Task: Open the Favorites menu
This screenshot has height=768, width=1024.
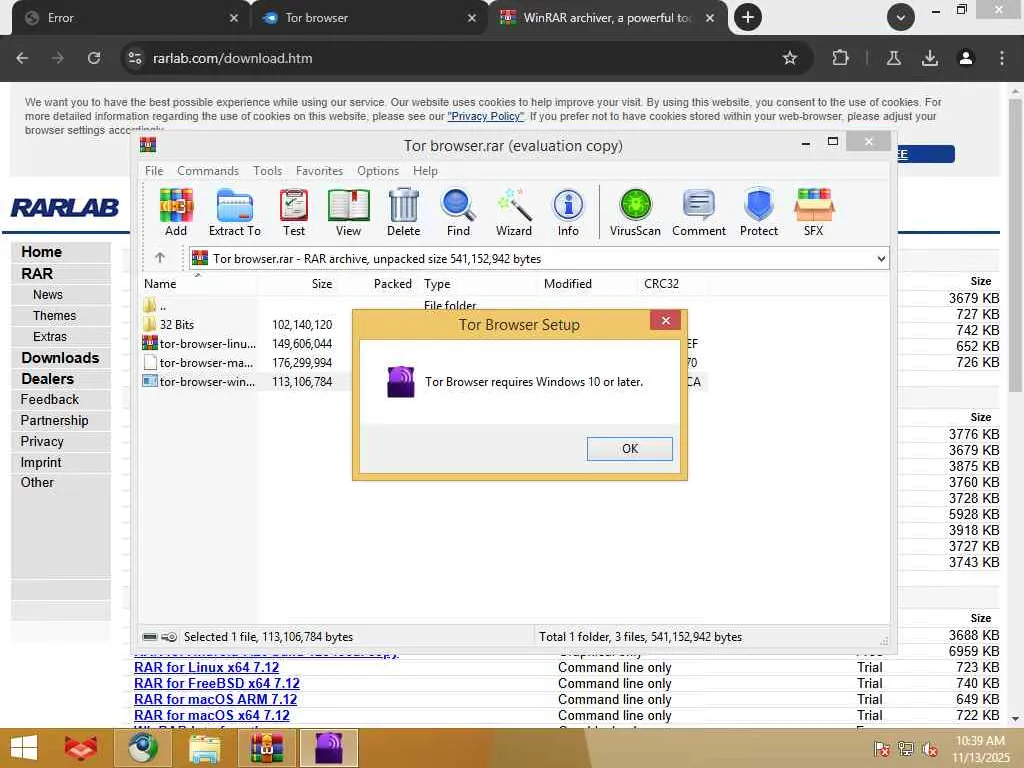Action: (319, 170)
